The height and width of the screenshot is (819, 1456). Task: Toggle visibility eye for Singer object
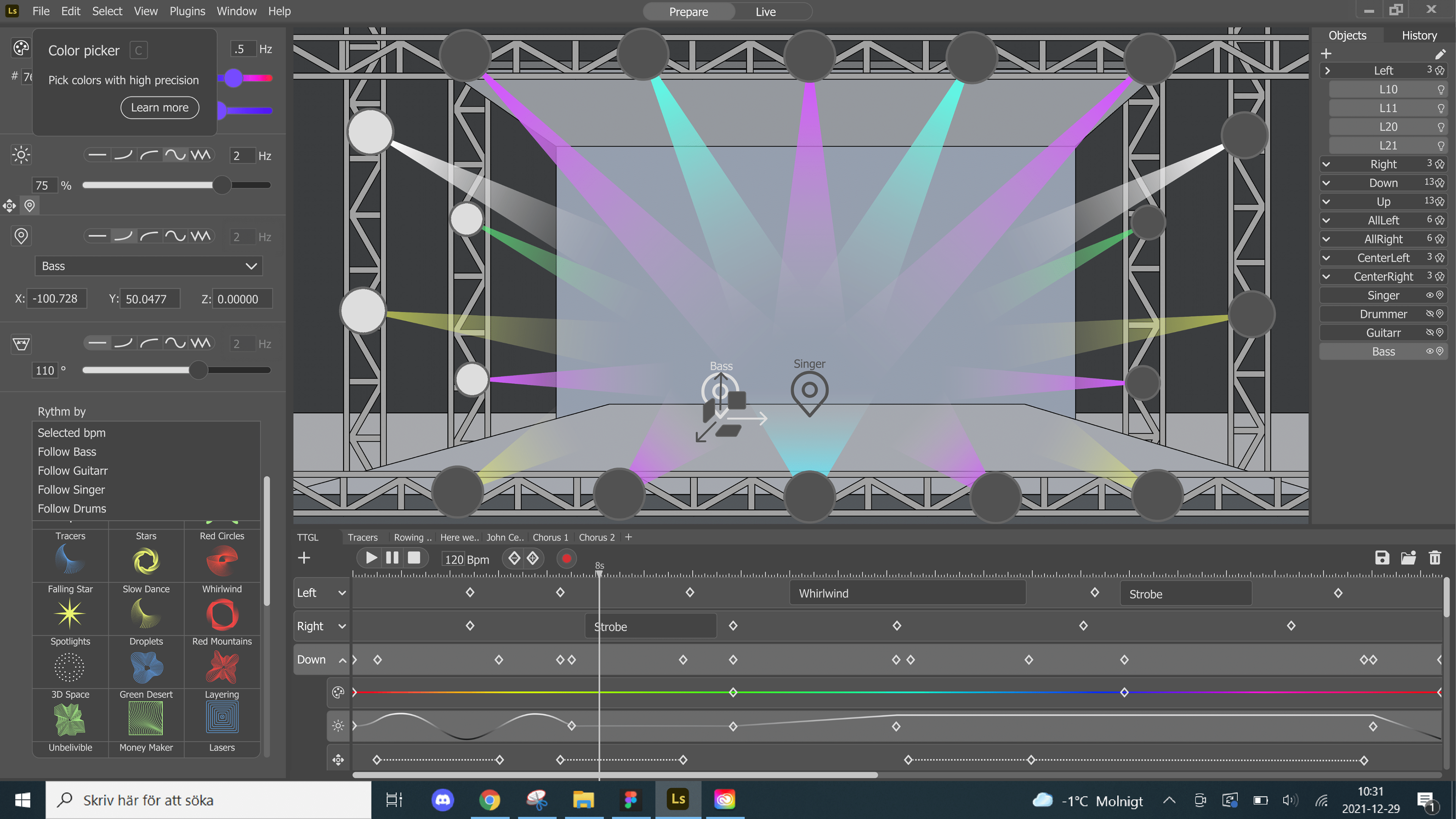click(1429, 295)
